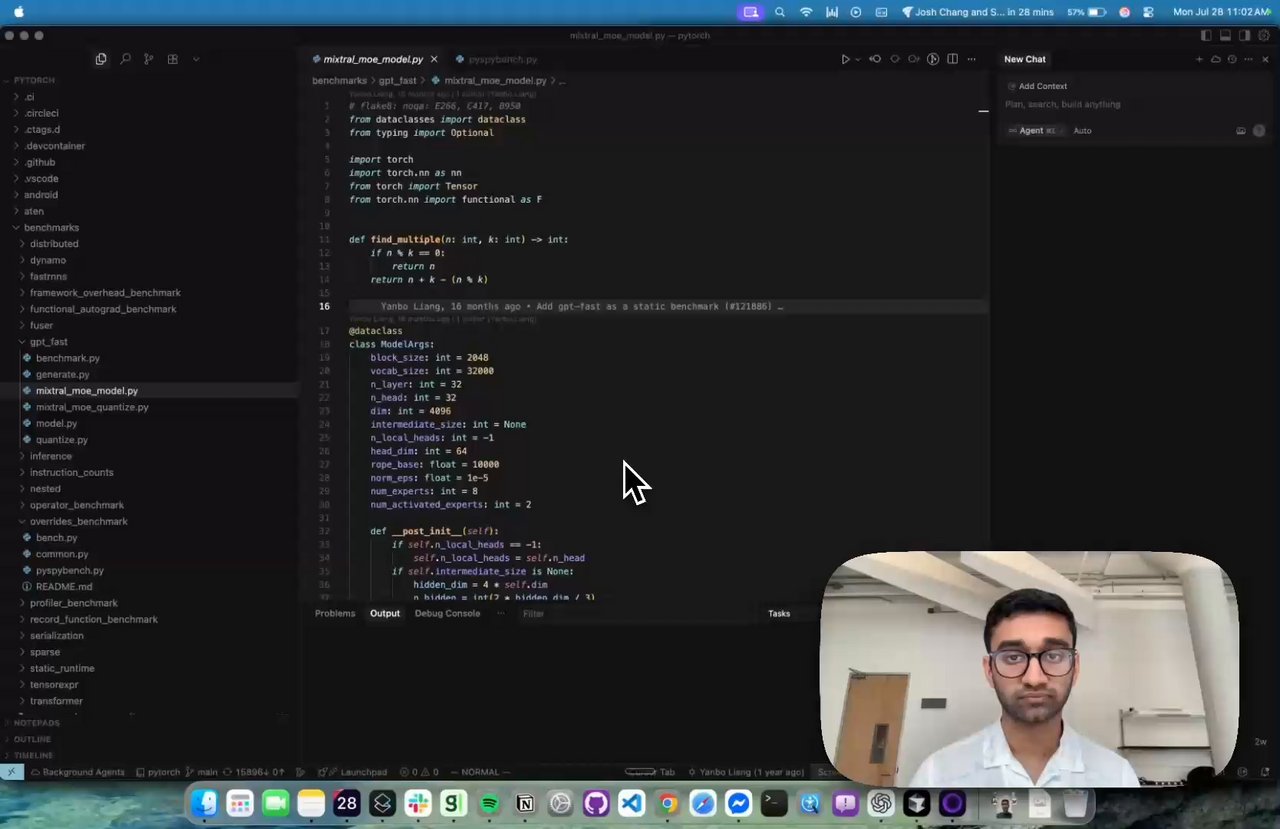Switch to the Debug Console tab
This screenshot has height=829, width=1280.
coord(447,613)
